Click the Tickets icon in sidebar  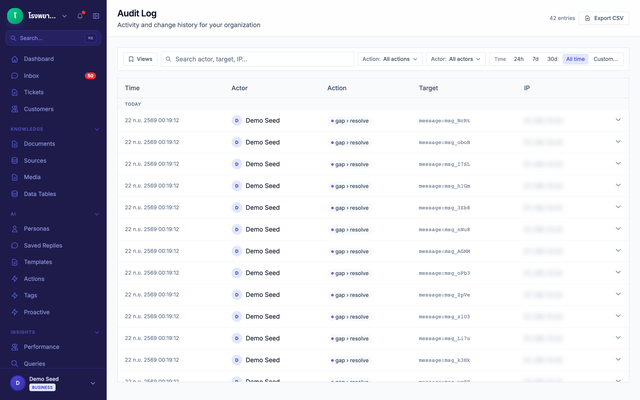coord(15,92)
